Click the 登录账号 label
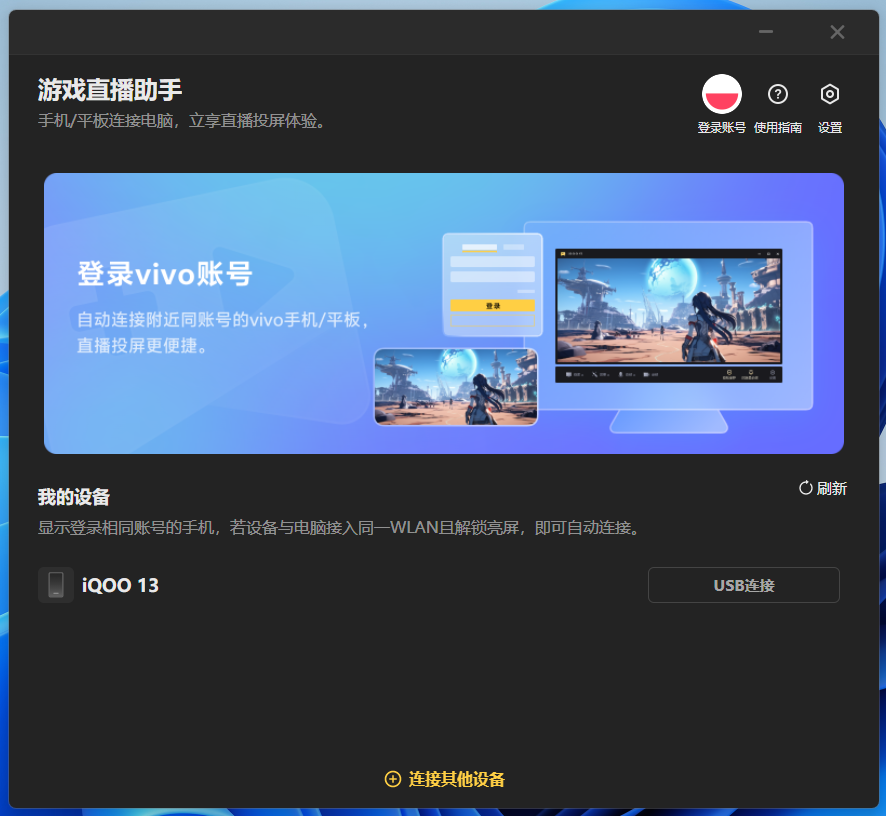Viewport: 886px width, 816px height. tap(721, 128)
